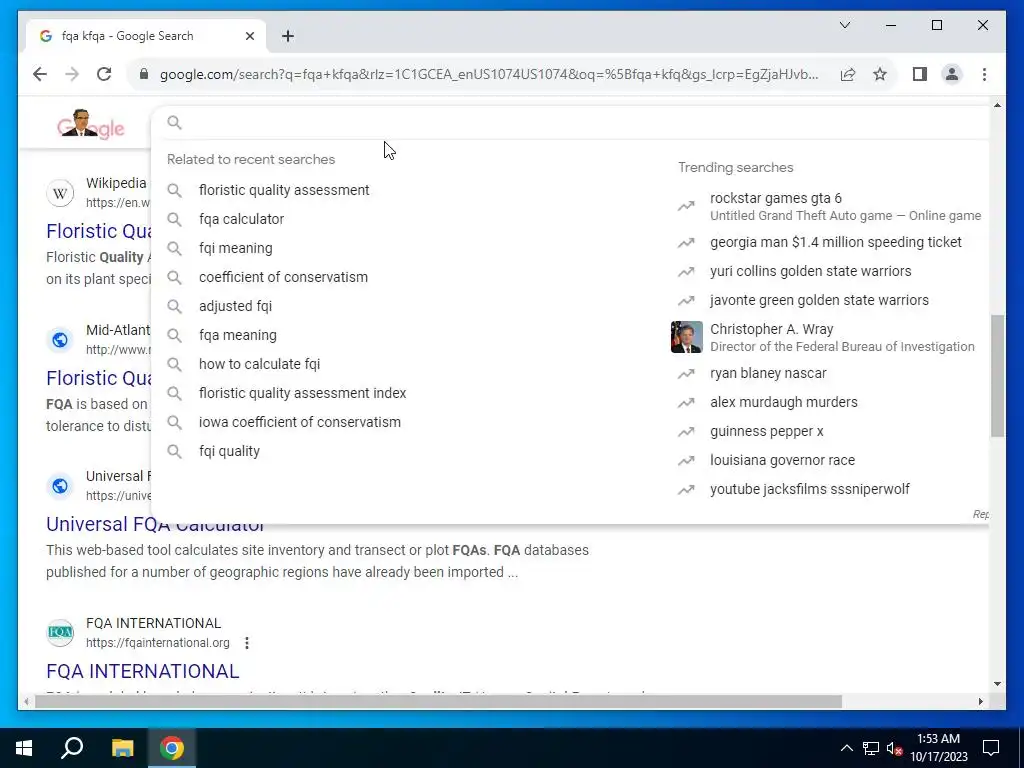Click the address bar URL text
The height and width of the screenshot is (768, 1024).
tap(488, 74)
